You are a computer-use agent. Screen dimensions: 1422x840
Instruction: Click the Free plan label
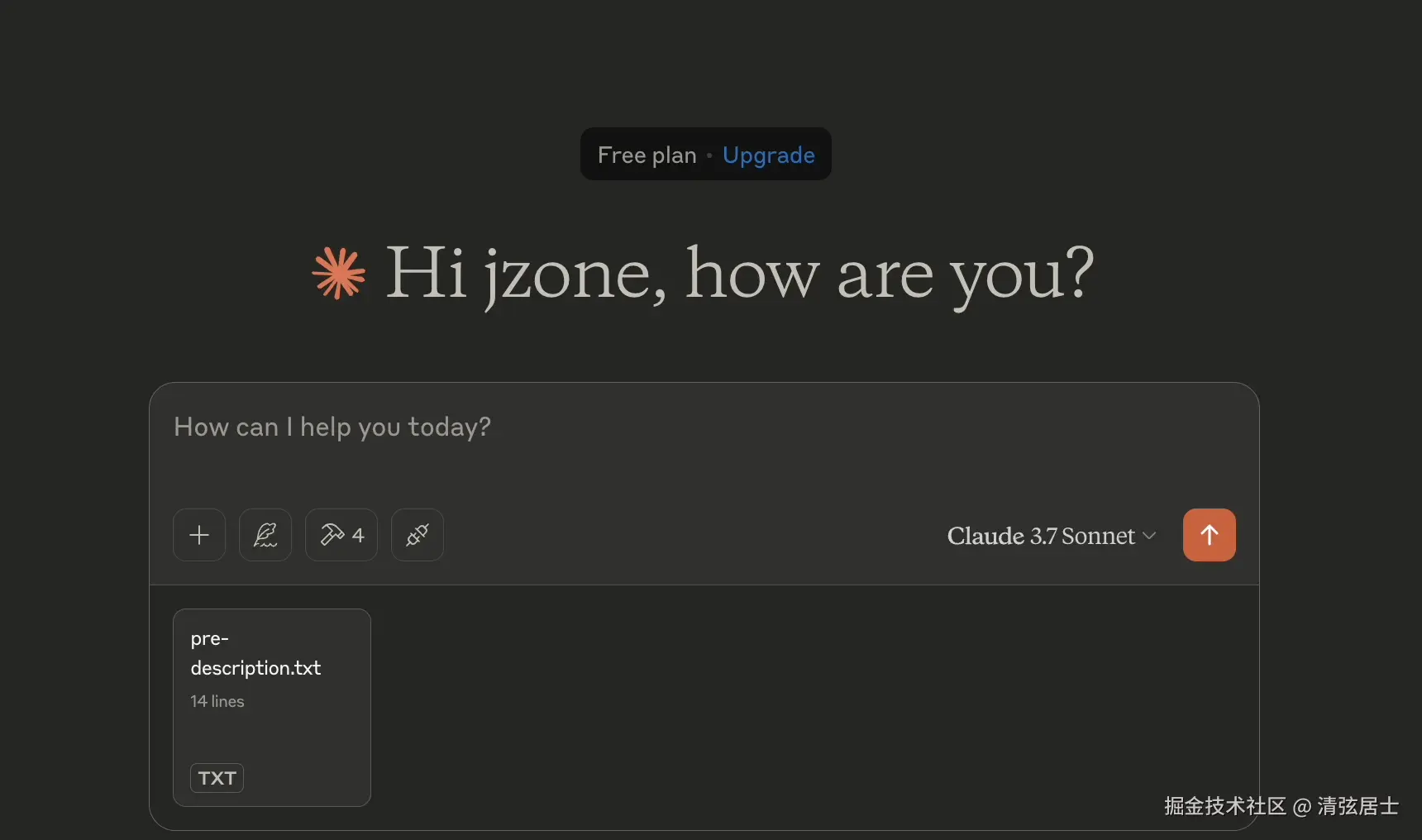click(x=647, y=155)
